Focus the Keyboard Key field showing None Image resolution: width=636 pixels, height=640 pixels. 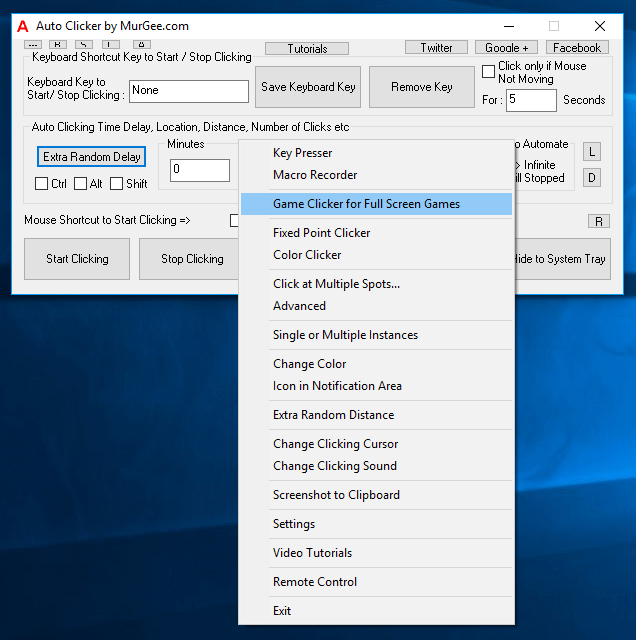pos(189,91)
